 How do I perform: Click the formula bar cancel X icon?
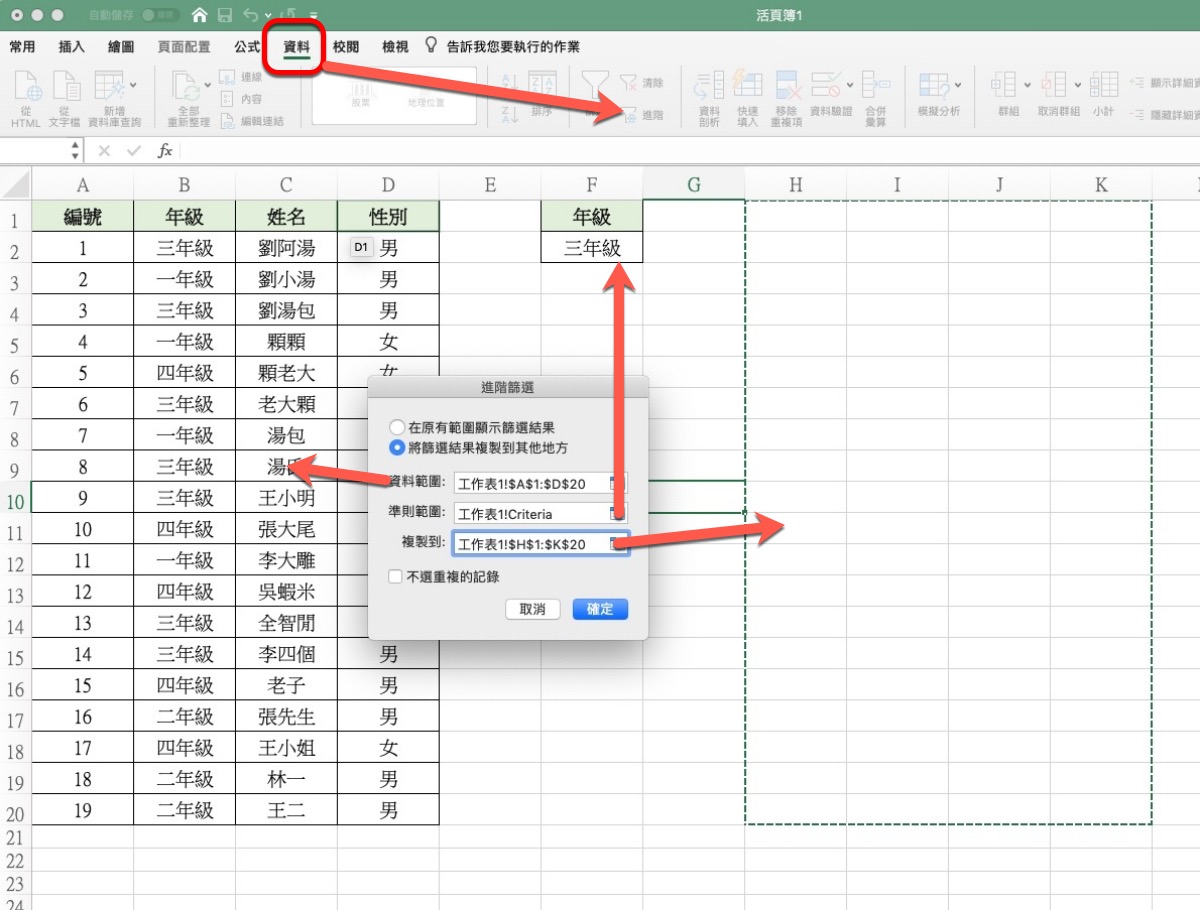(x=104, y=151)
